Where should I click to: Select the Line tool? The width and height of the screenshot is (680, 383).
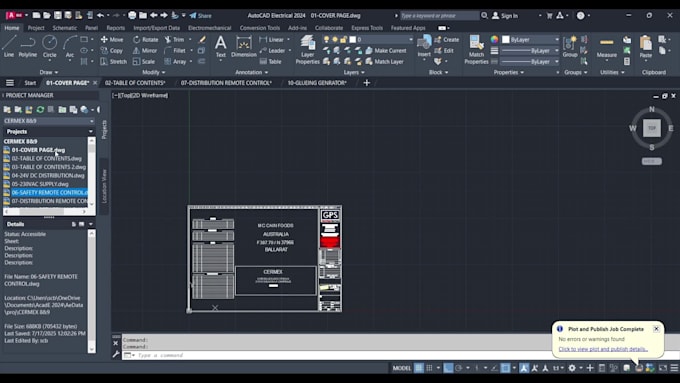coord(9,46)
